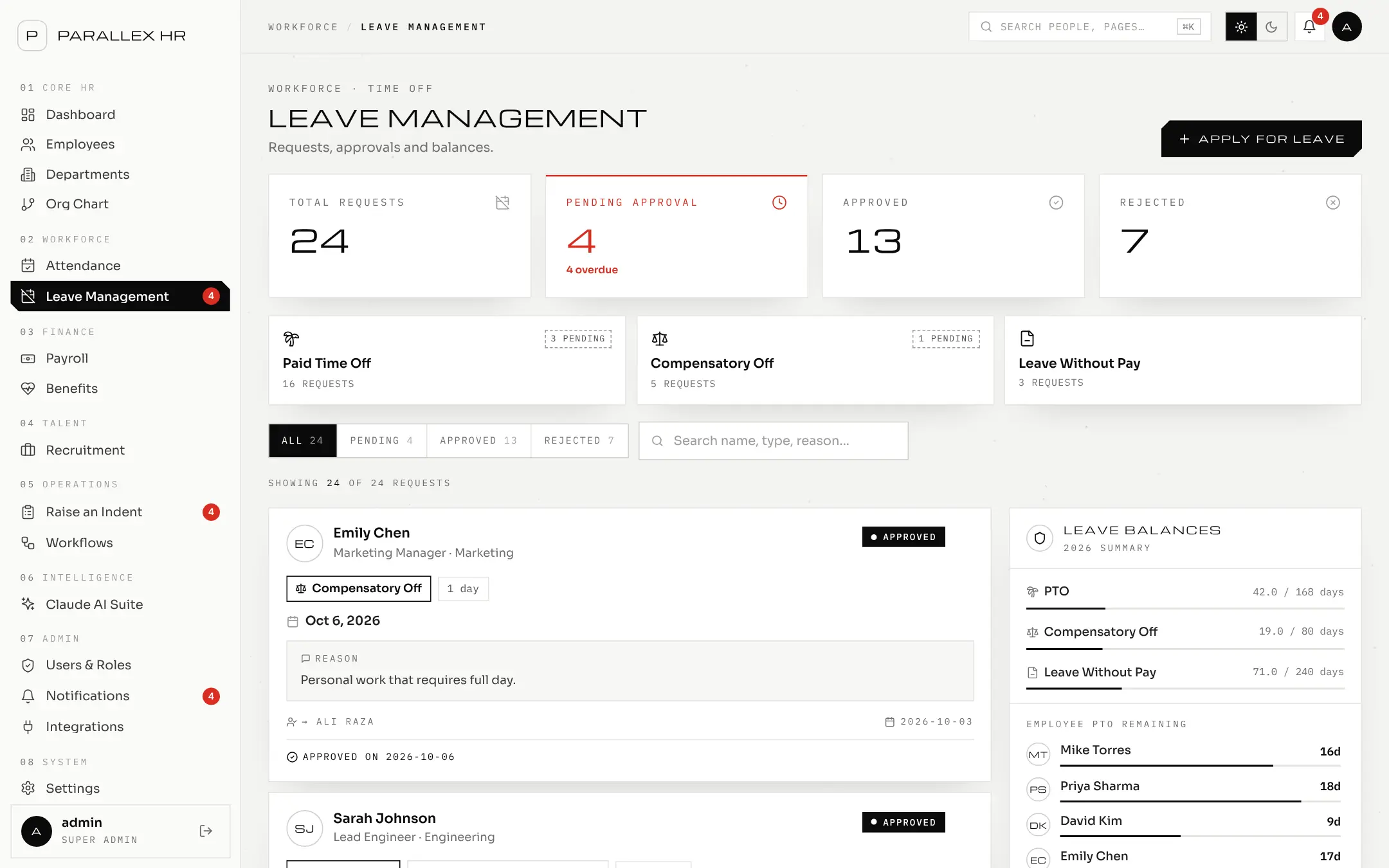The height and width of the screenshot is (868, 1389).
Task: Open Settings in the sidebar
Action: [x=121, y=788]
